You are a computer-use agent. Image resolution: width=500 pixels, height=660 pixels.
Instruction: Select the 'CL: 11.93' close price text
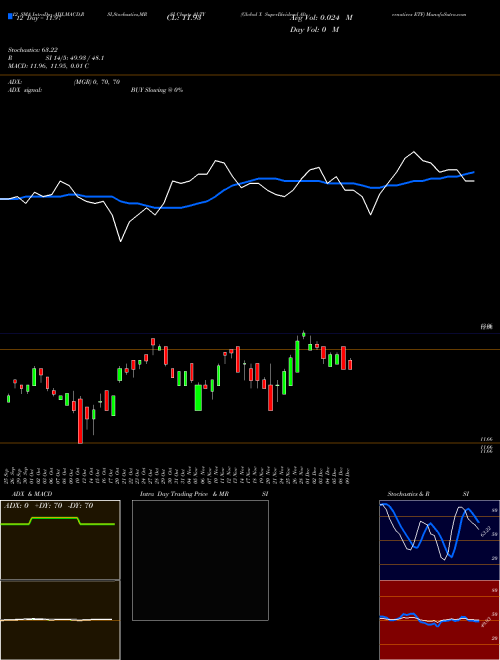click(184, 18)
